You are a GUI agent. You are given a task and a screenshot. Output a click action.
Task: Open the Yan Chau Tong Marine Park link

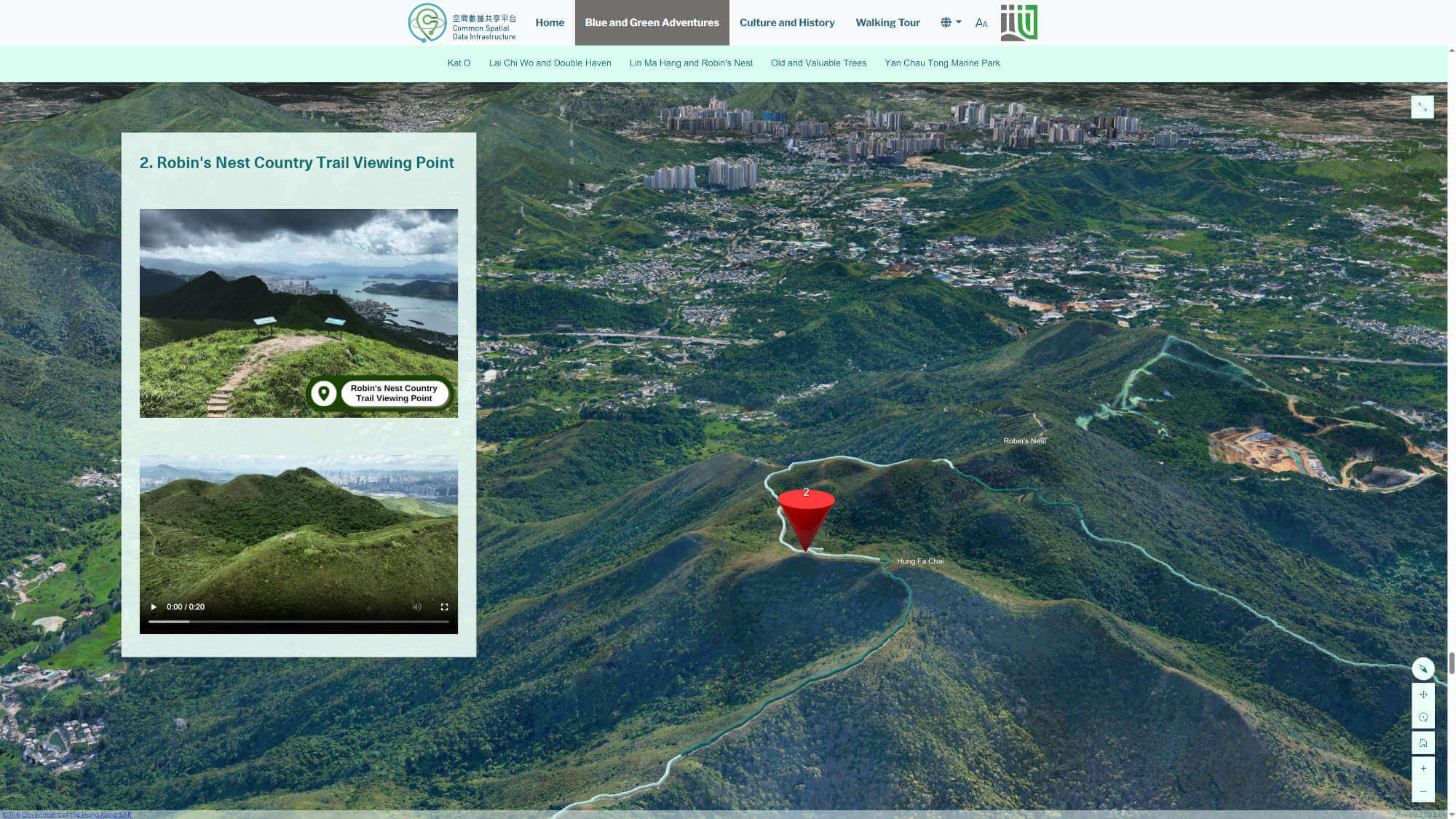tap(941, 63)
